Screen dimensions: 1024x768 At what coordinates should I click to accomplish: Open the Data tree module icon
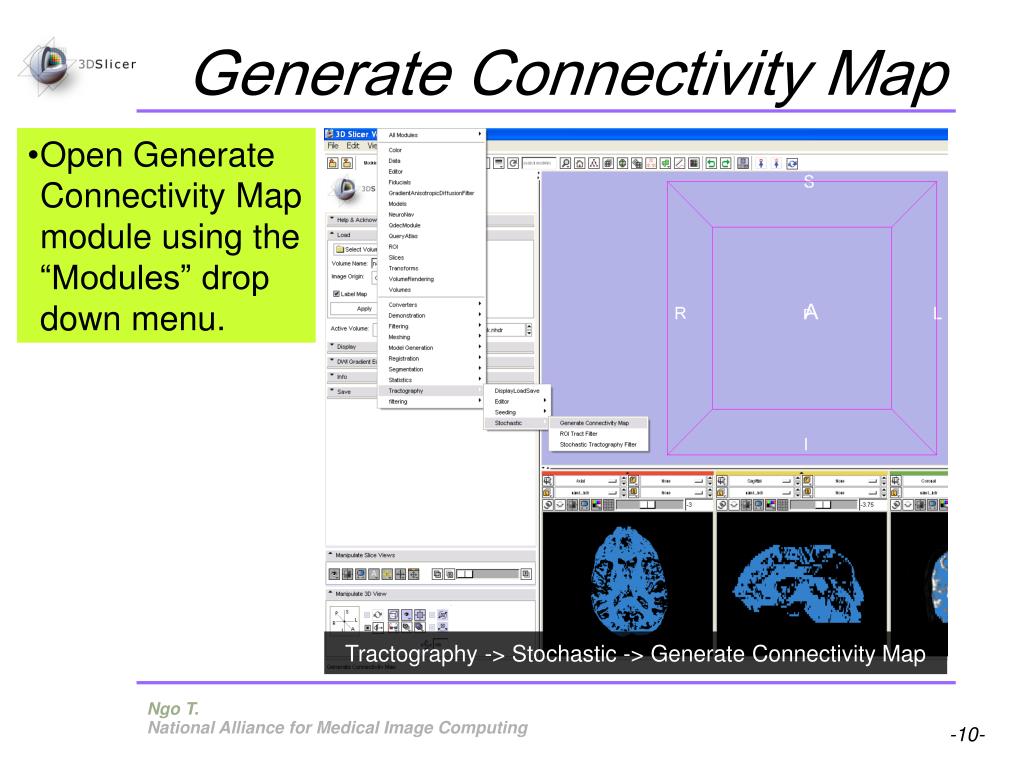click(594, 163)
